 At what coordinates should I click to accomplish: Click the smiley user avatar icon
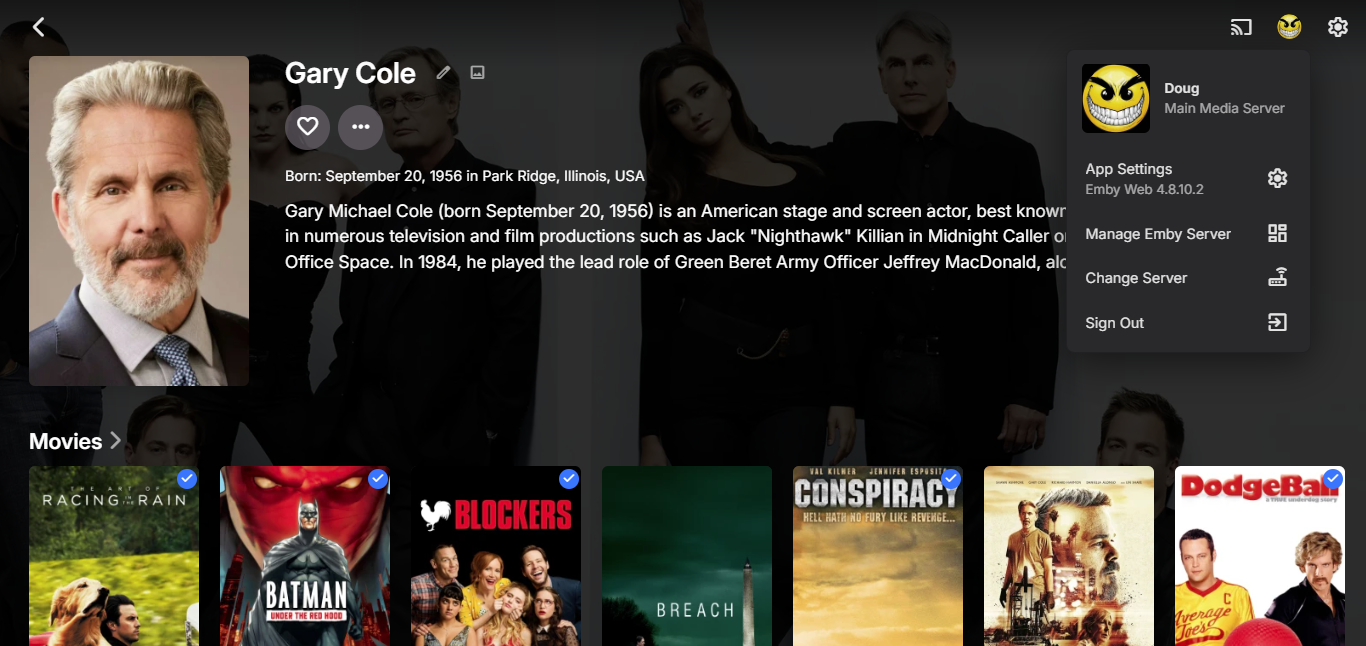pyautogui.click(x=1289, y=27)
